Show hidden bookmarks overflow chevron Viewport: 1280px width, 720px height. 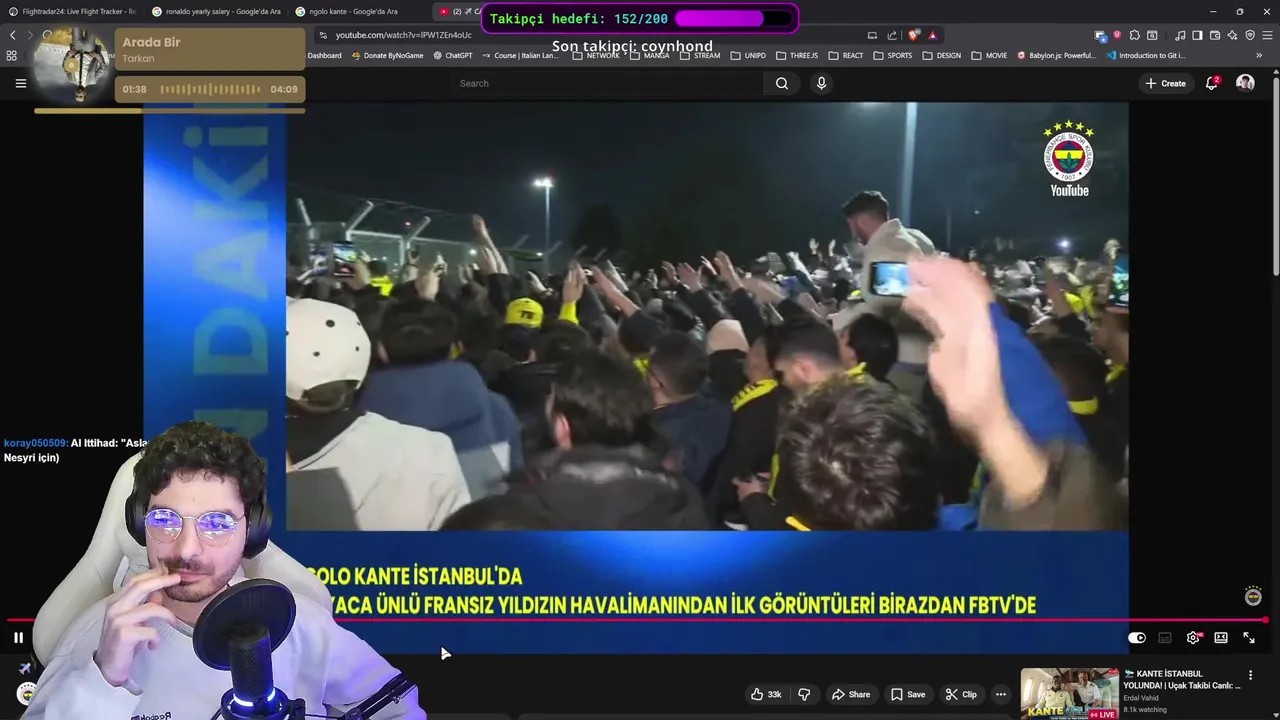click(x=1259, y=56)
